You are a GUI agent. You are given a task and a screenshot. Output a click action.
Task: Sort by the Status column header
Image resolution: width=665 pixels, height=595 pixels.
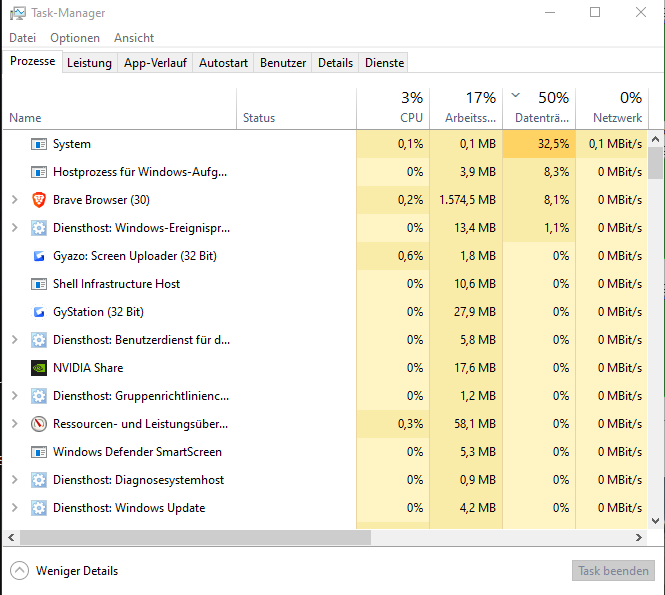tap(296, 109)
